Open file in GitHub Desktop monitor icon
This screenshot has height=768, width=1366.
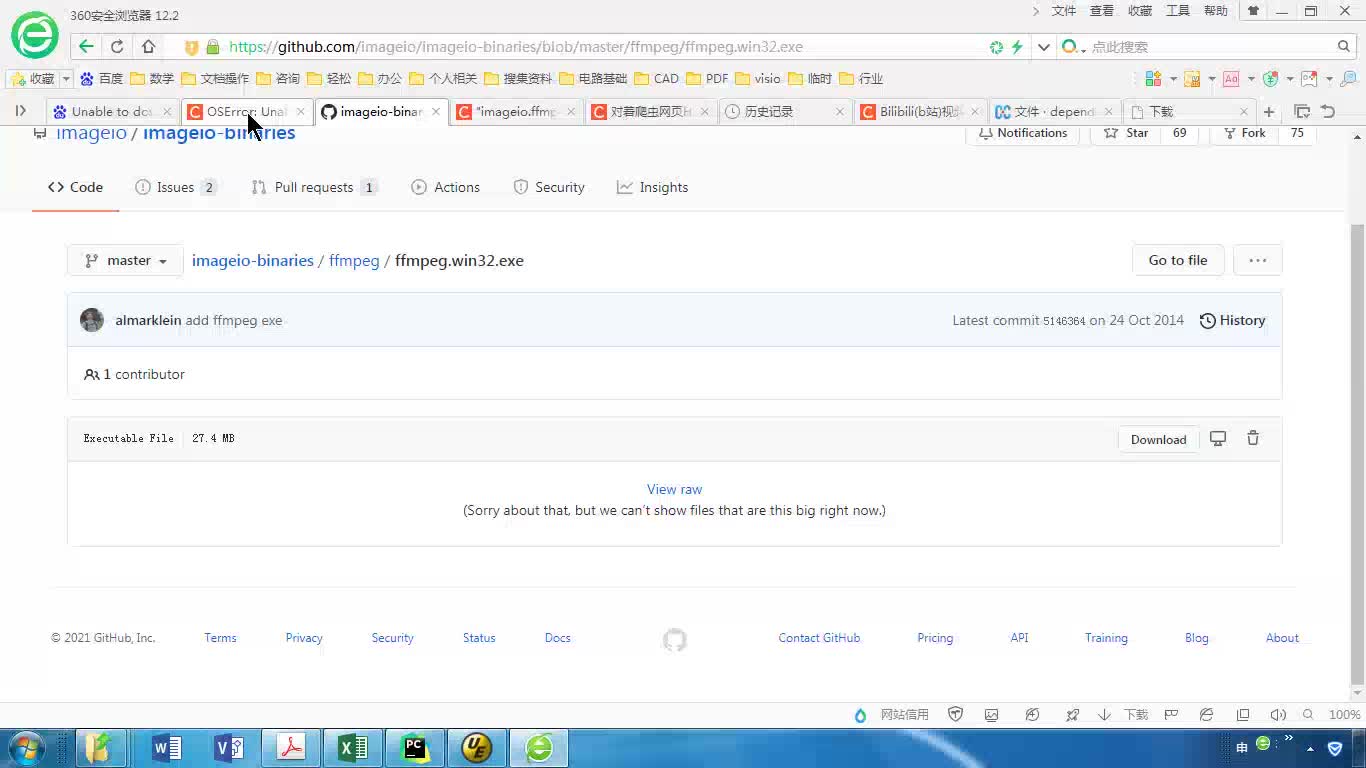click(x=1218, y=439)
